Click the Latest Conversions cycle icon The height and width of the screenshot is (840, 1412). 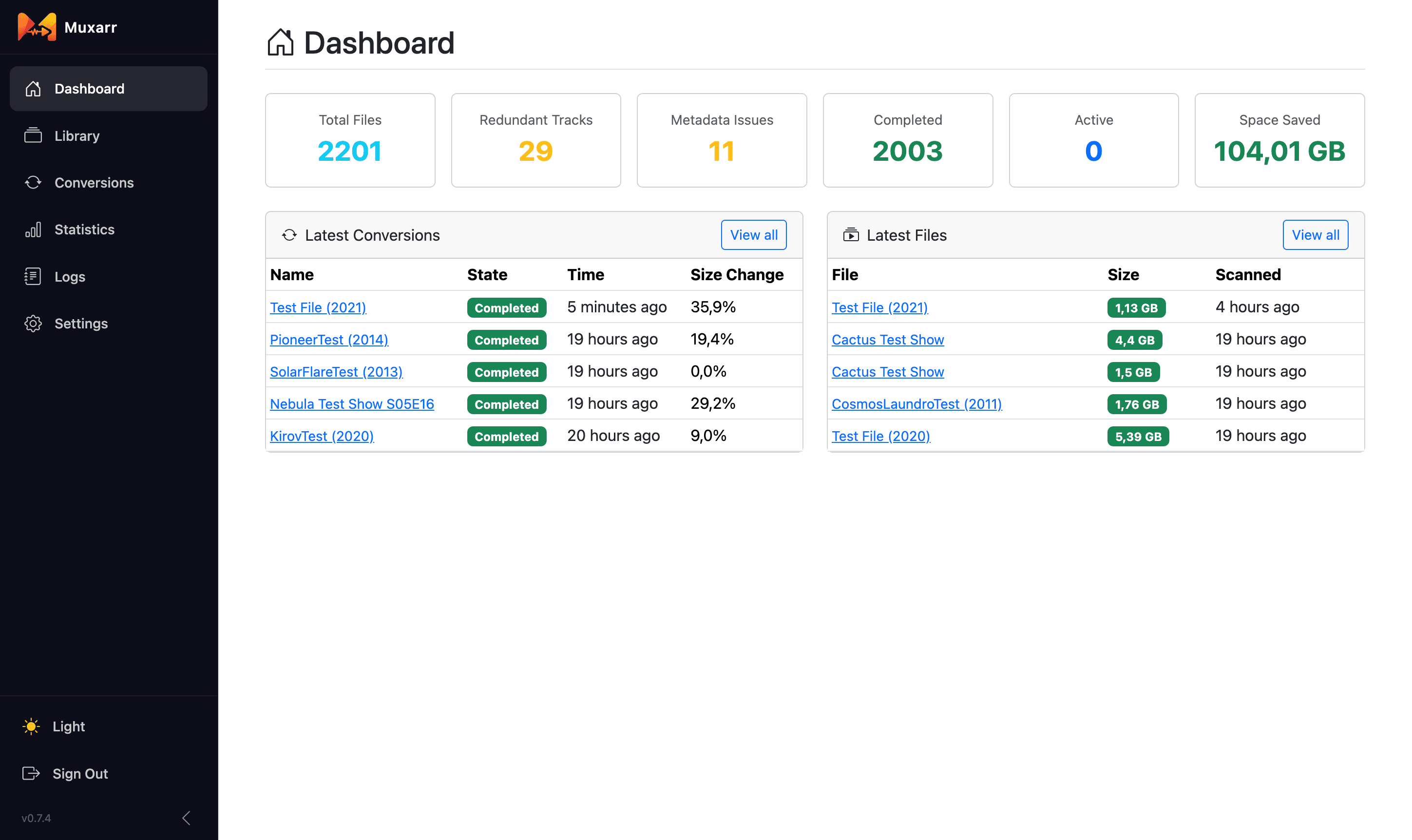(289, 235)
